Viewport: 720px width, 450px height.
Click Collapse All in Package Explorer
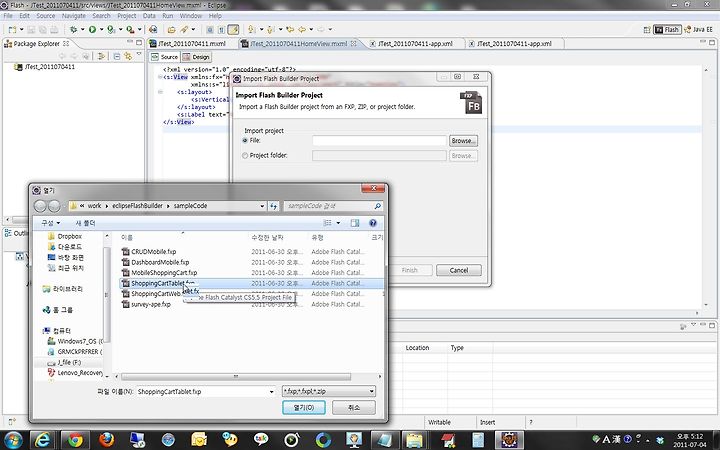pyautogui.click(x=117, y=56)
